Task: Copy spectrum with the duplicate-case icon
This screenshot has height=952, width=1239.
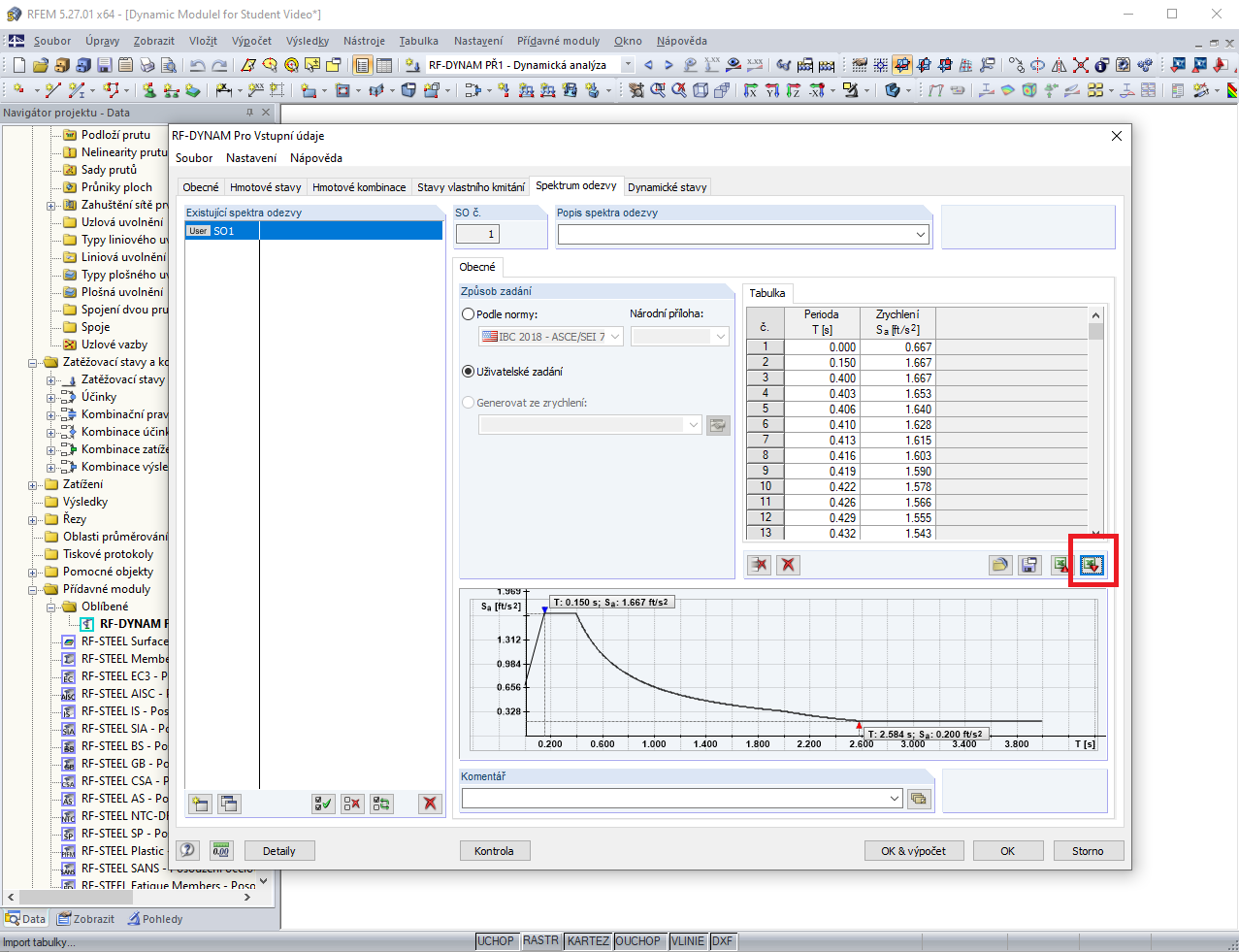Action: (x=229, y=804)
